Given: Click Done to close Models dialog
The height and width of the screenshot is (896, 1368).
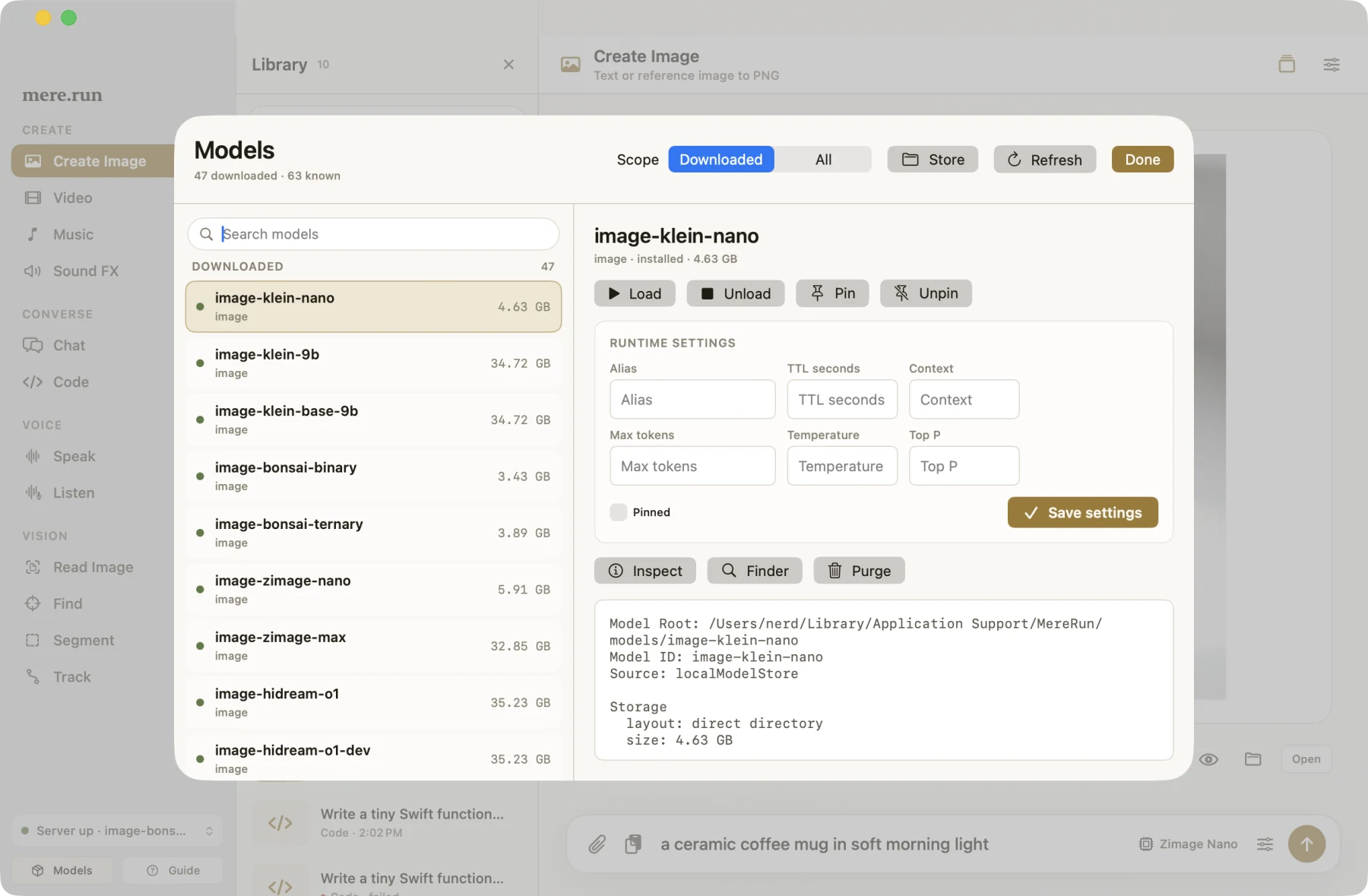Looking at the screenshot, I should pyautogui.click(x=1142, y=160).
